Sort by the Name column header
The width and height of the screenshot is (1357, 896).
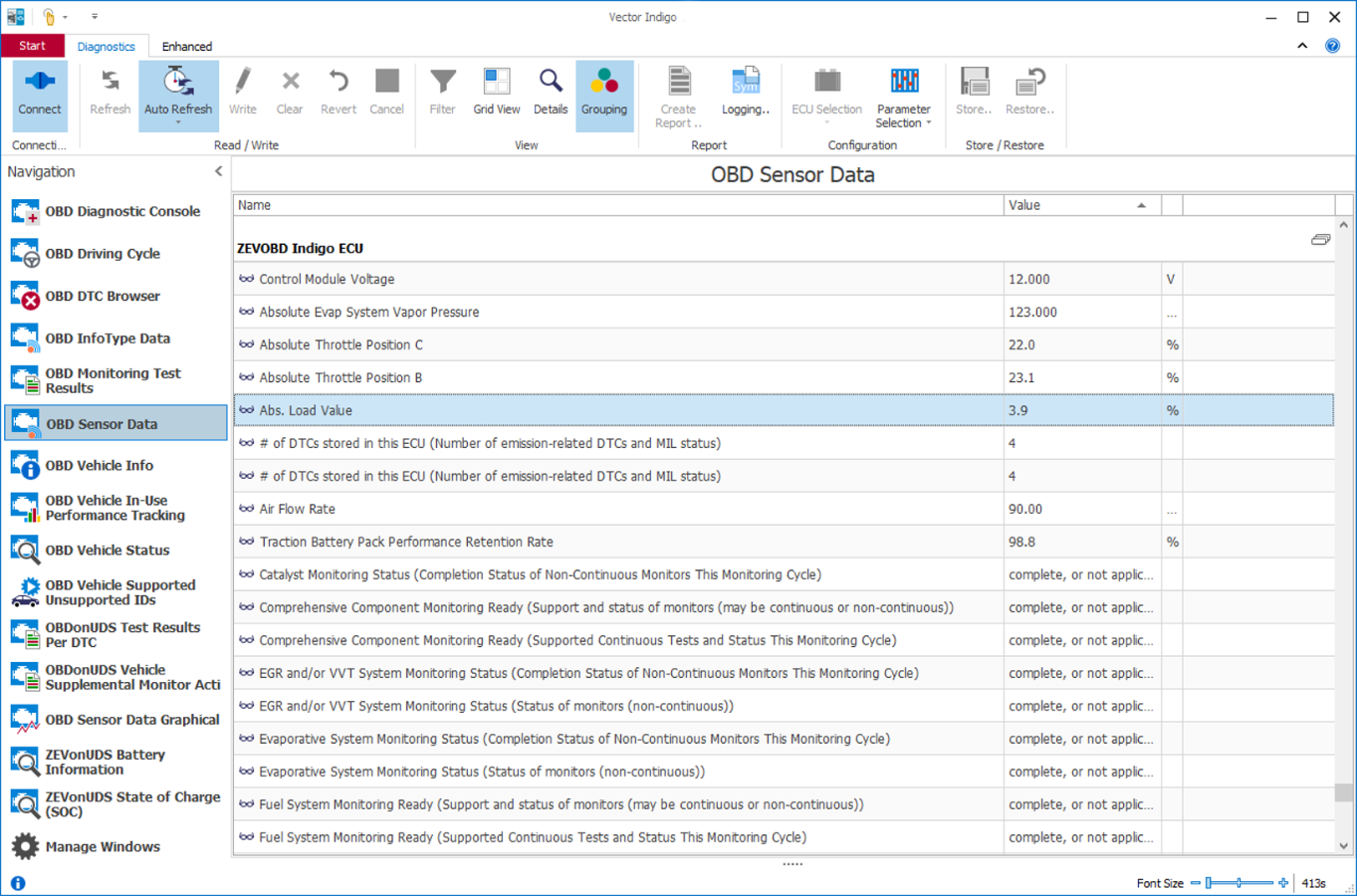click(618, 205)
